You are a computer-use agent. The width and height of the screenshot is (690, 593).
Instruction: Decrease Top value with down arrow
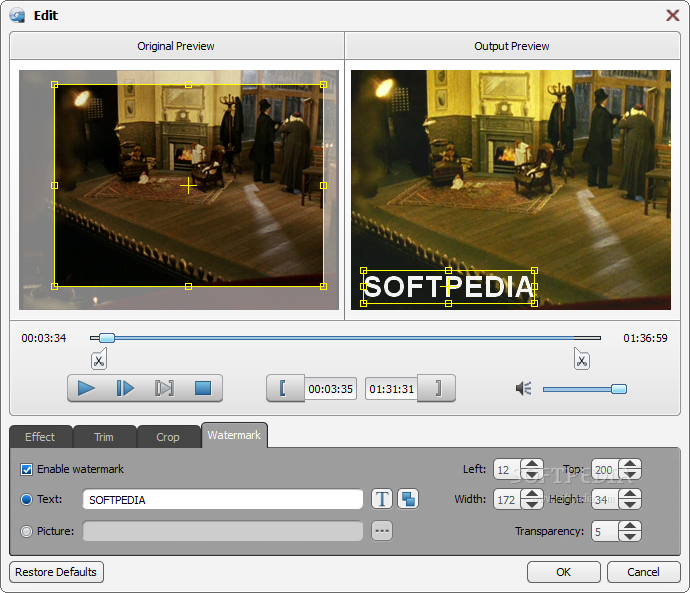(630, 475)
